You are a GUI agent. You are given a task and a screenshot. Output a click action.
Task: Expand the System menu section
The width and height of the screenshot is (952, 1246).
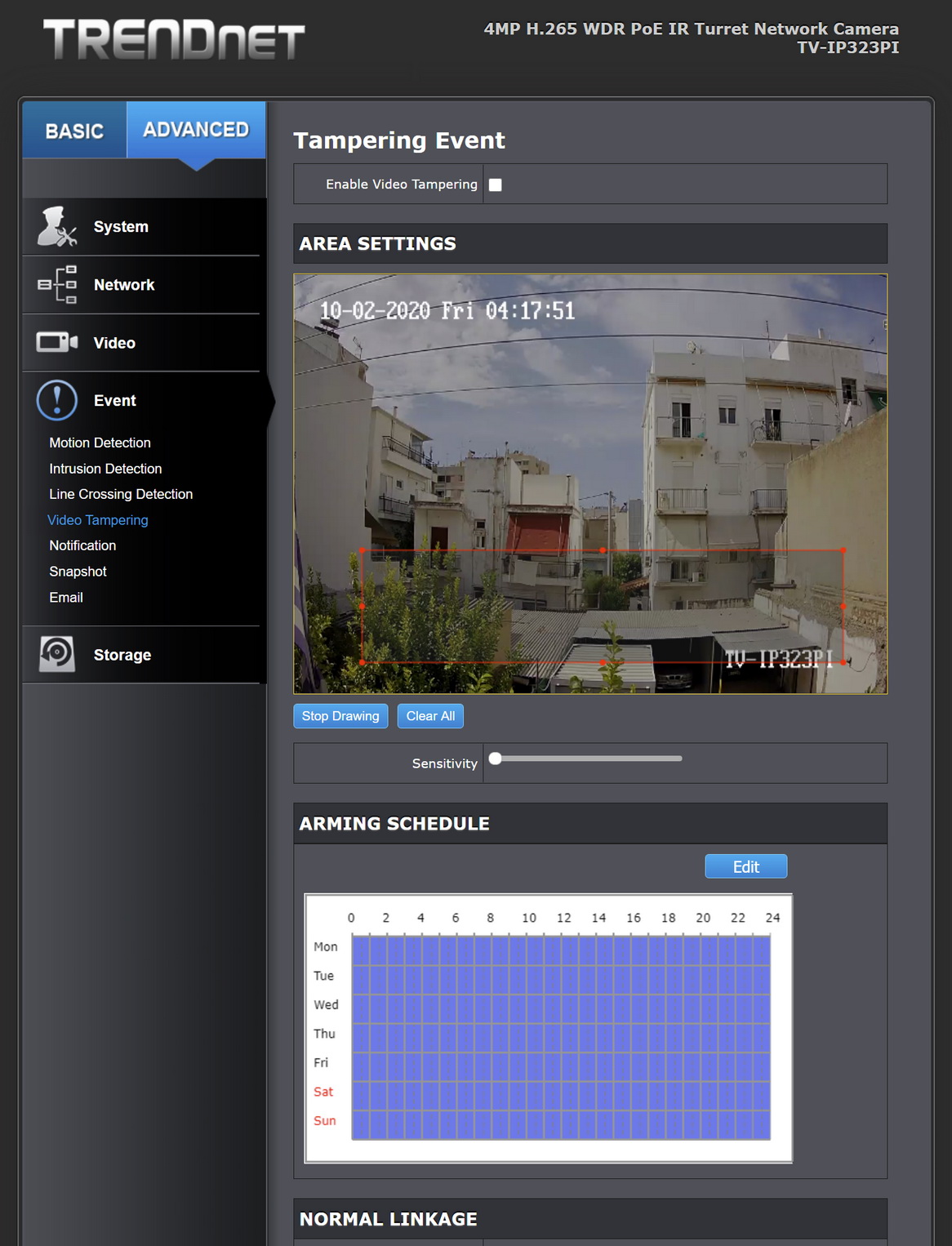click(x=141, y=227)
